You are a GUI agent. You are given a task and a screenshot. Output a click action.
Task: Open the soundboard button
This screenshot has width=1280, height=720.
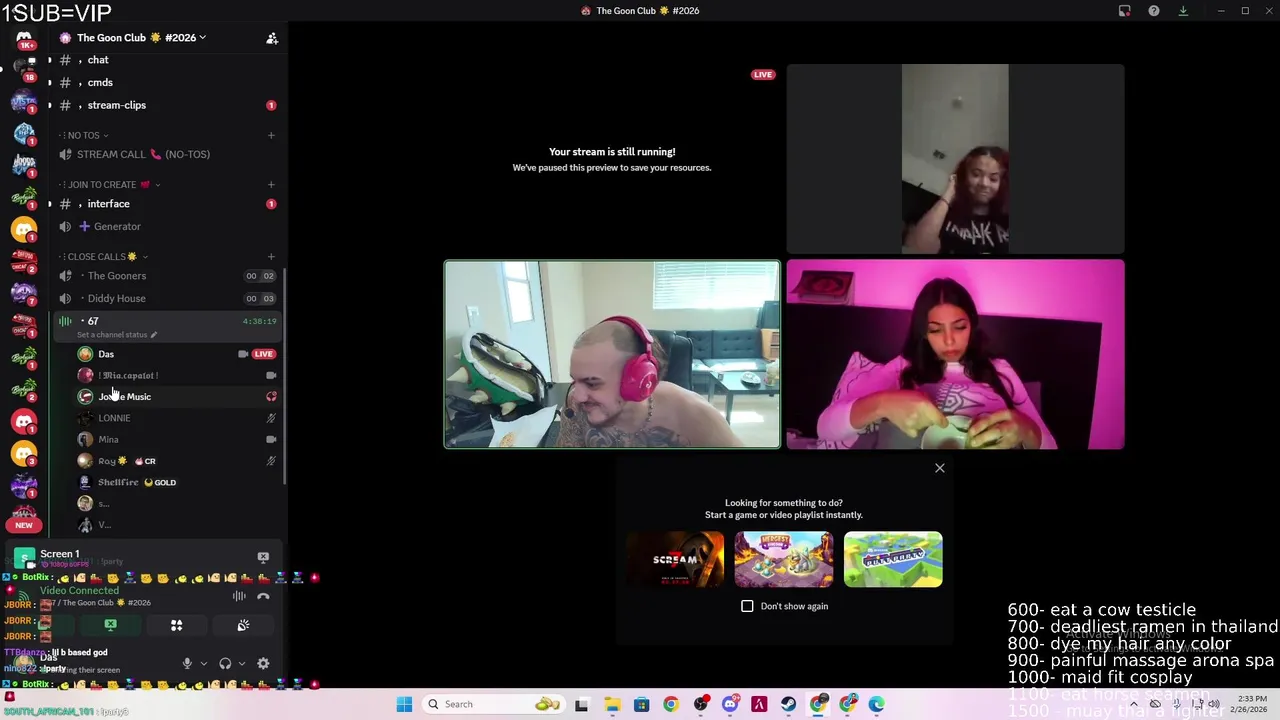click(243, 625)
